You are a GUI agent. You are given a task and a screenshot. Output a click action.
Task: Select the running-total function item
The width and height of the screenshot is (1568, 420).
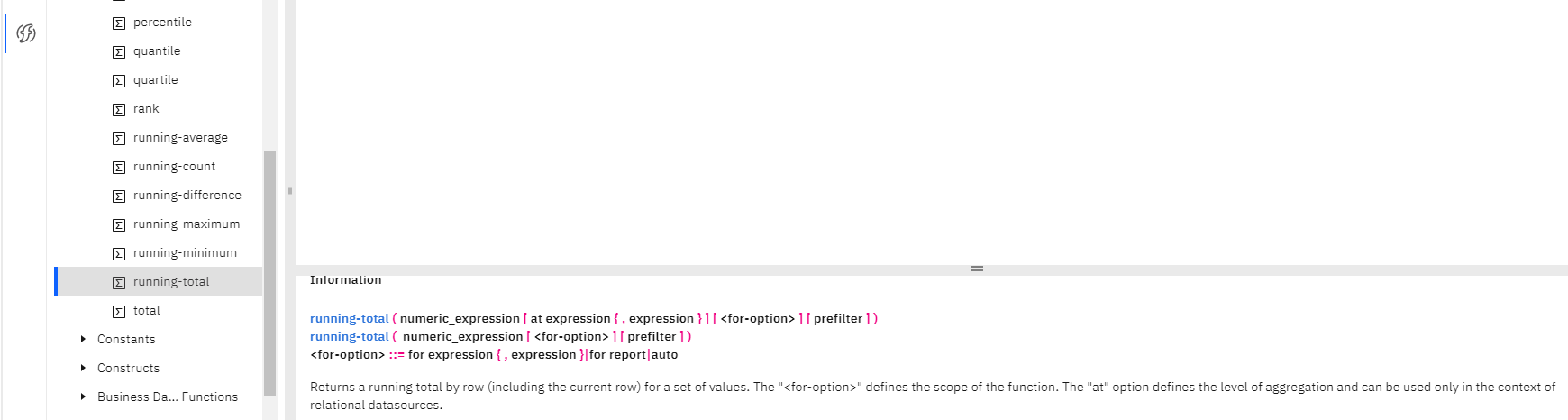coord(171,282)
